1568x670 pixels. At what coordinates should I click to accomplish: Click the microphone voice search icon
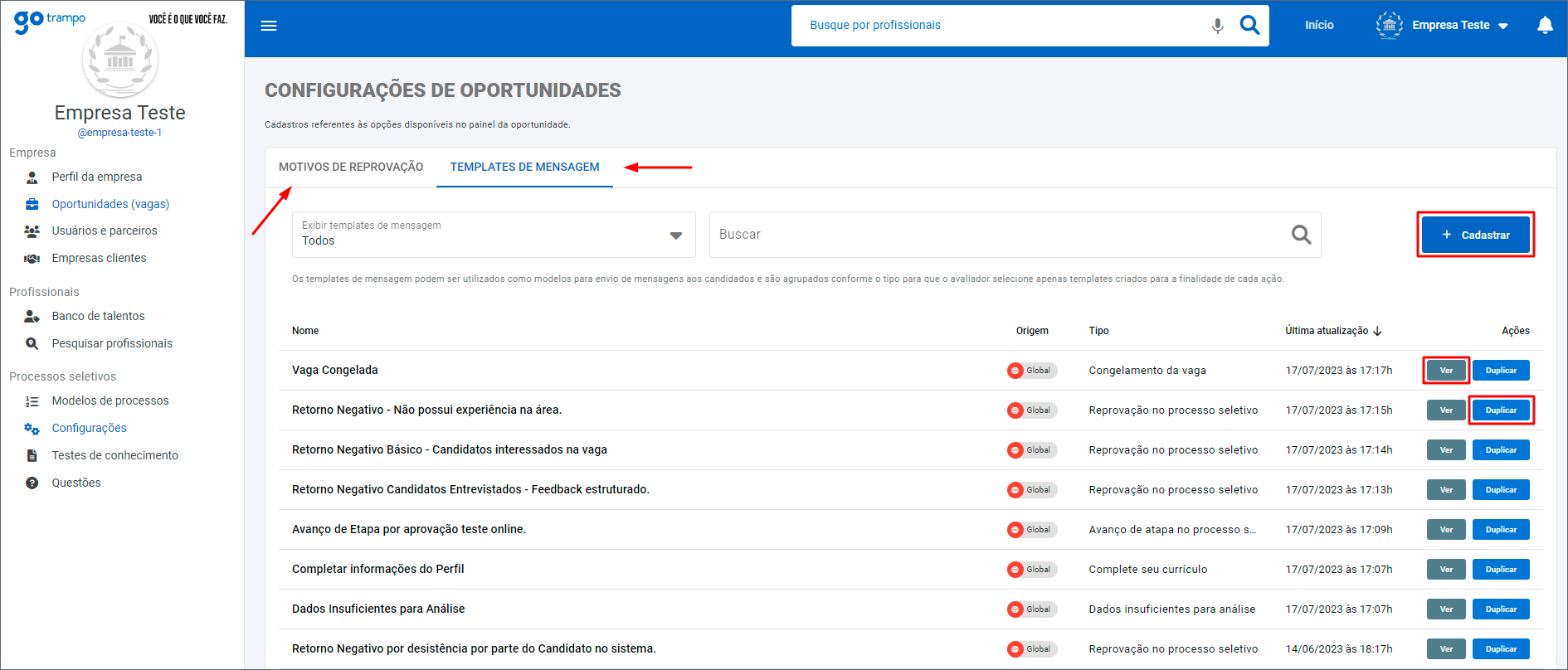tap(1217, 26)
